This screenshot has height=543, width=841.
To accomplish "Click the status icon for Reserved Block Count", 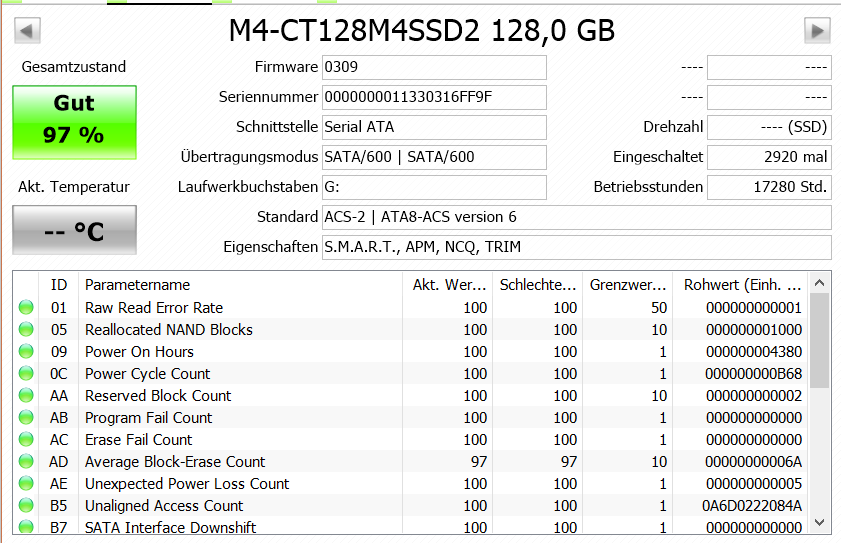I will pyautogui.click(x=26, y=395).
